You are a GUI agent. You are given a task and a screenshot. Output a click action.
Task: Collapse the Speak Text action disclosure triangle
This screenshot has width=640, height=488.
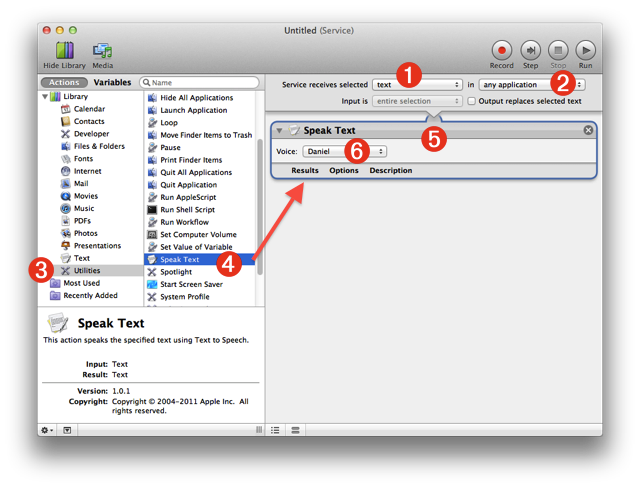click(x=279, y=131)
